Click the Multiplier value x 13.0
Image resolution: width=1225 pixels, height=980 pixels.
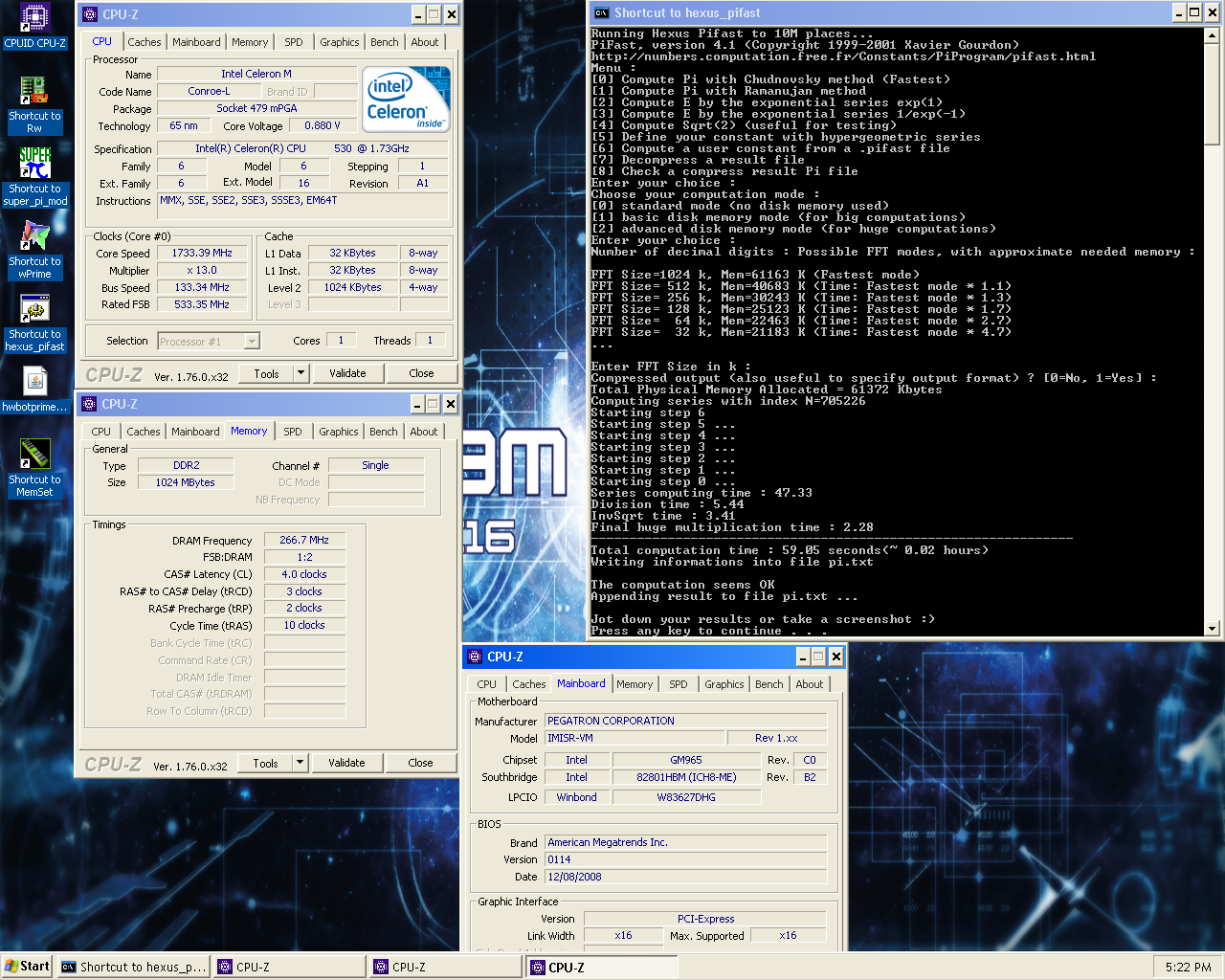click(202, 270)
